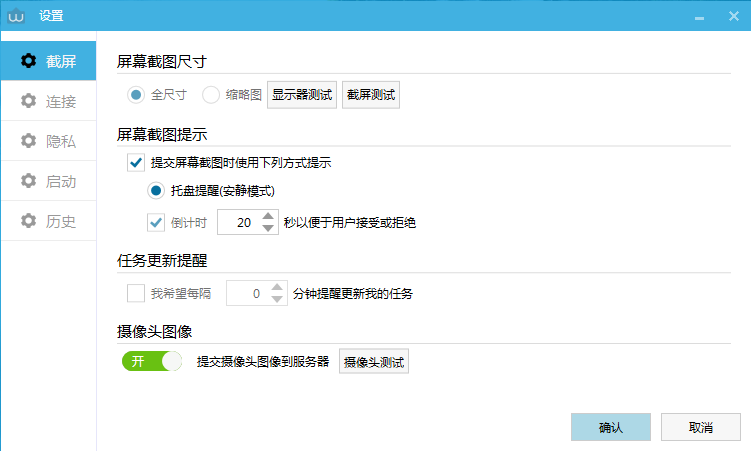Increase countdown seconds with up arrow
This screenshot has width=751, height=451.
(x=268, y=216)
